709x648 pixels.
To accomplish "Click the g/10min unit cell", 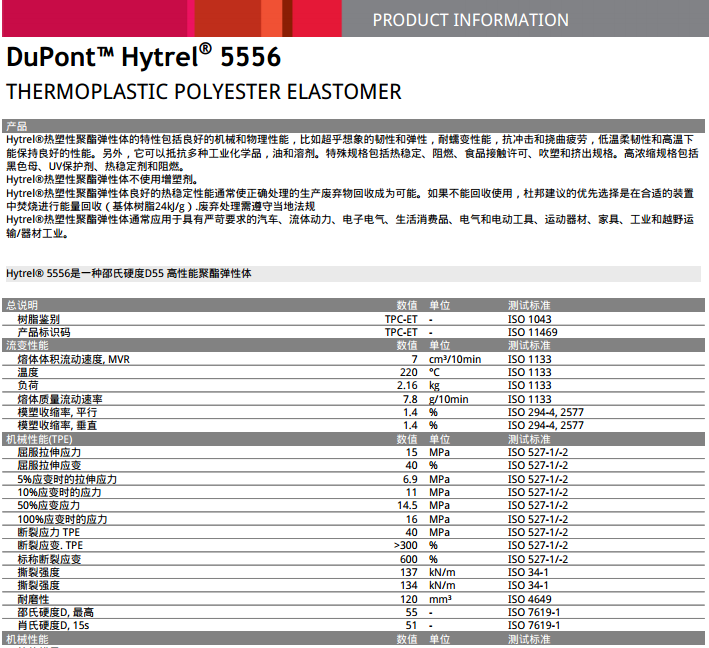I will [449, 399].
